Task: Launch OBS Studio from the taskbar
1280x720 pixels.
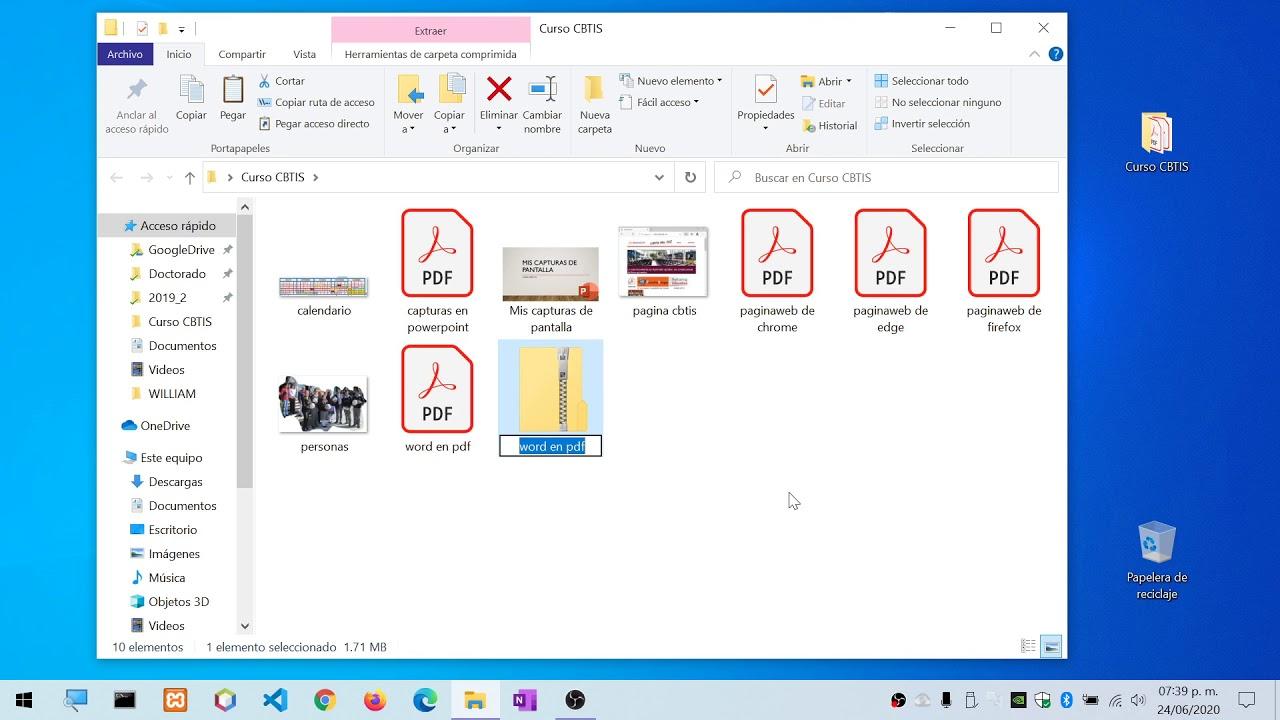Action: click(x=574, y=699)
